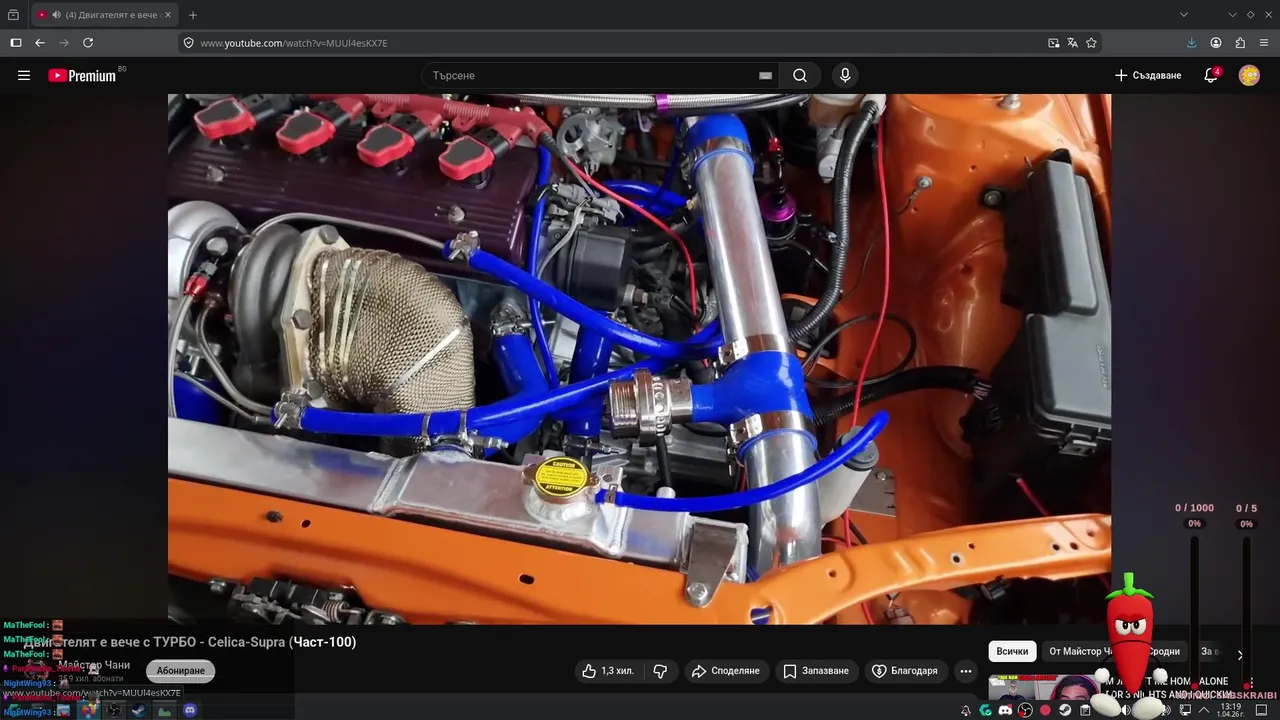Open the browser downloads panel

point(1191,43)
